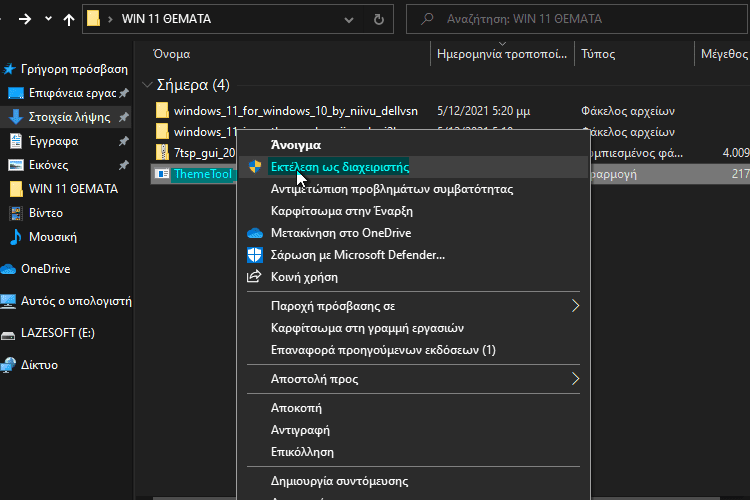Open Επιφάνεια εργασίας in sidebar
This screenshot has width=750, height=500.
72,93
